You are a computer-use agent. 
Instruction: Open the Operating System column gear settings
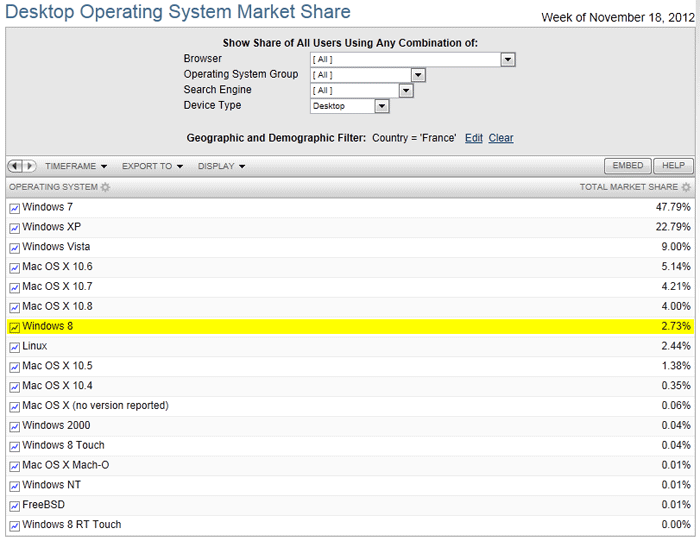(105, 188)
